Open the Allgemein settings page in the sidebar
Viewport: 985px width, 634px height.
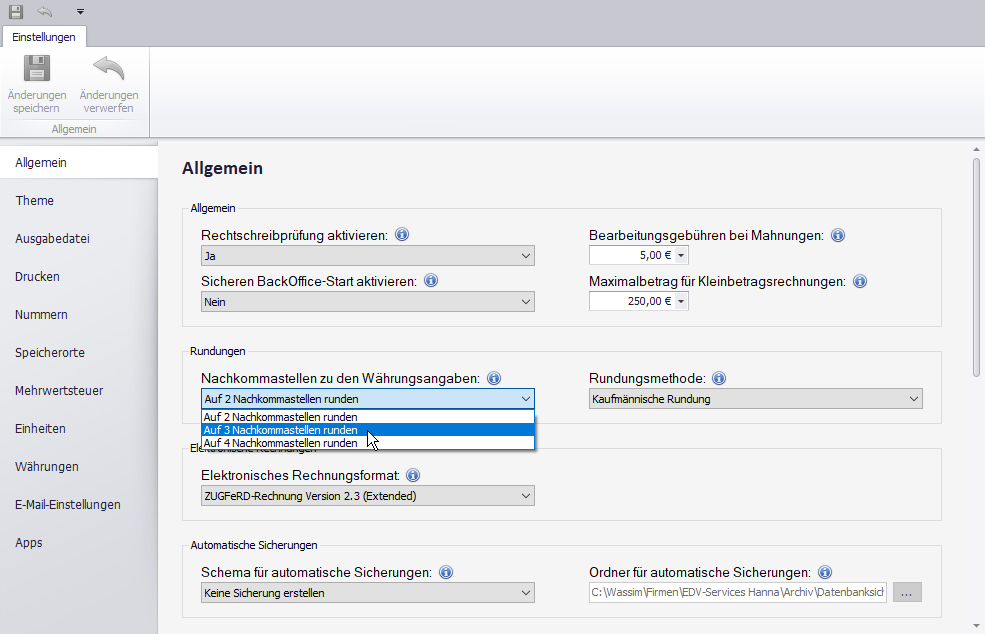coord(79,163)
